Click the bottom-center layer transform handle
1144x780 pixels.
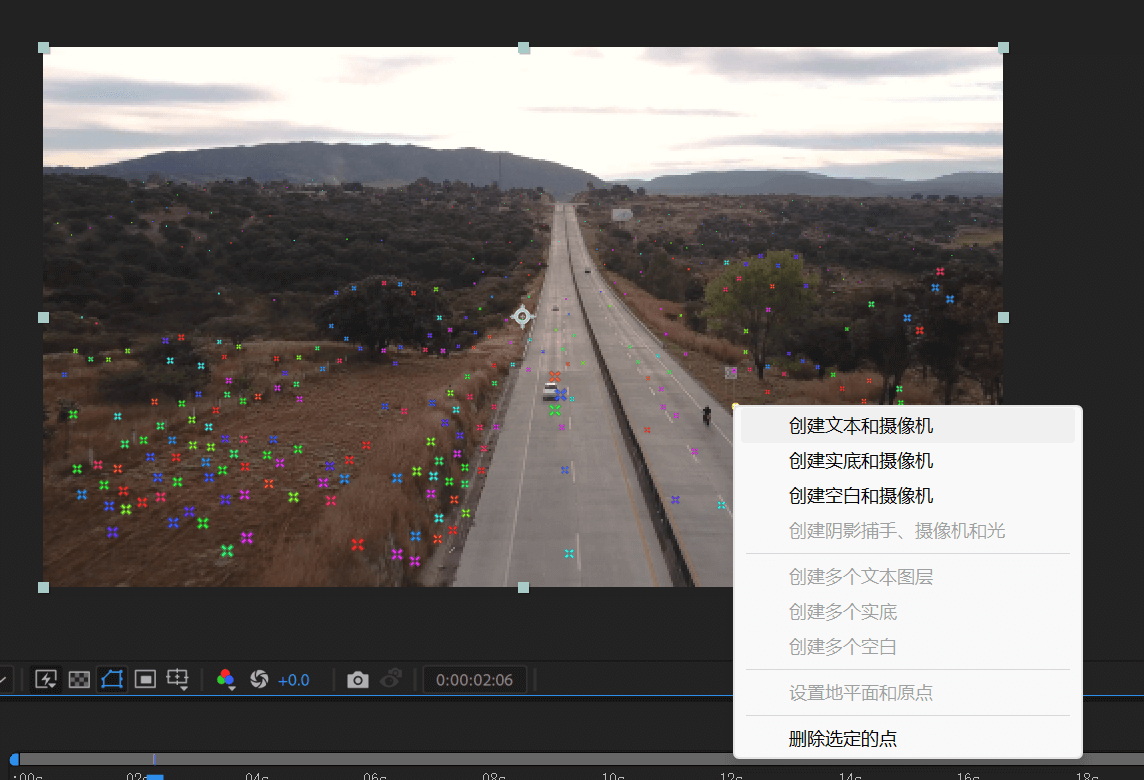point(524,587)
